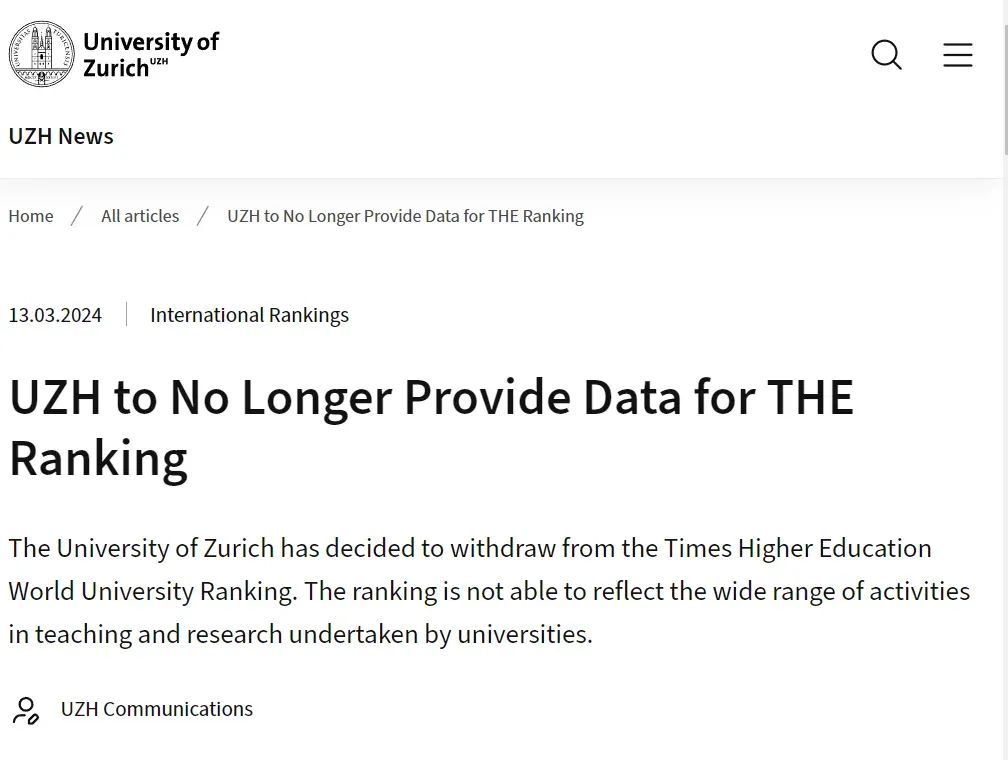Viewport: 1008px width, 760px height.
Task: Click the round UZH seal logo
Action: click(x=42, y=54)
